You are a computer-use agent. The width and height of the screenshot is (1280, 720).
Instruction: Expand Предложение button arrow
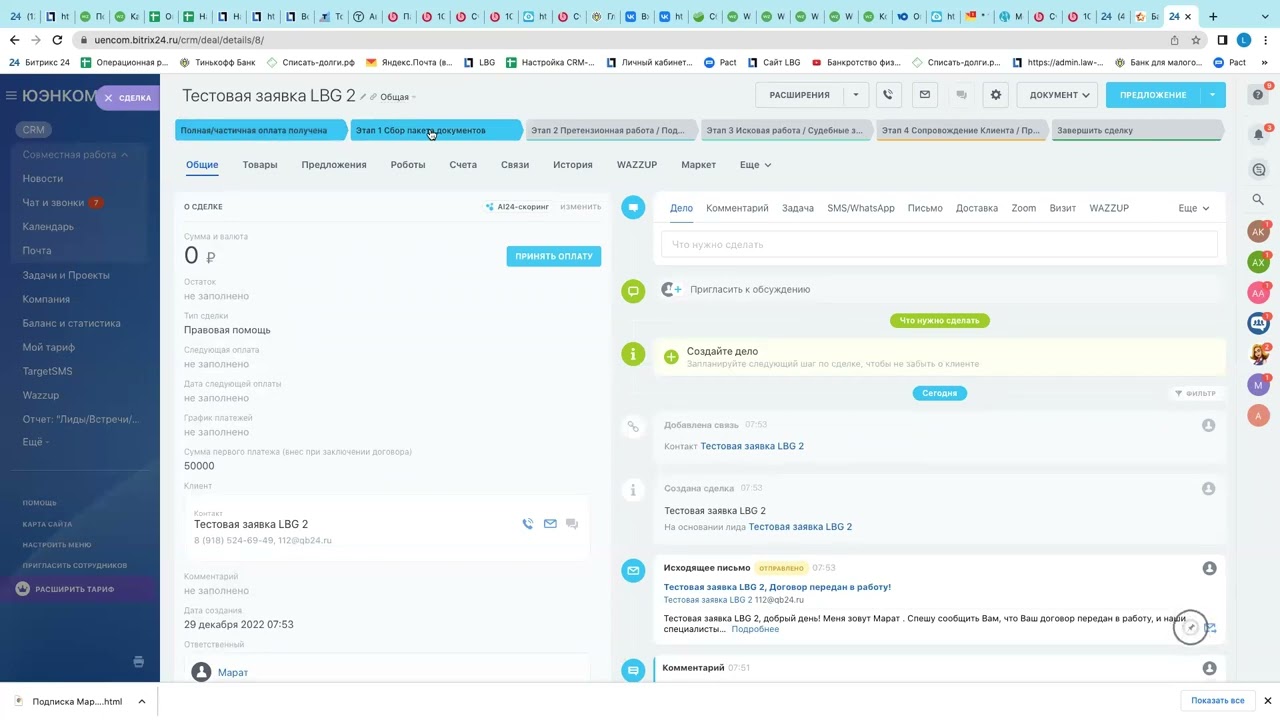point(1212,95)
